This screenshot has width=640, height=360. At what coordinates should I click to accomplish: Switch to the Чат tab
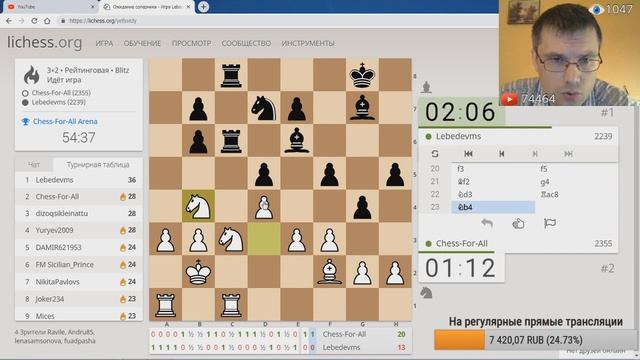[x=34, y=164]
